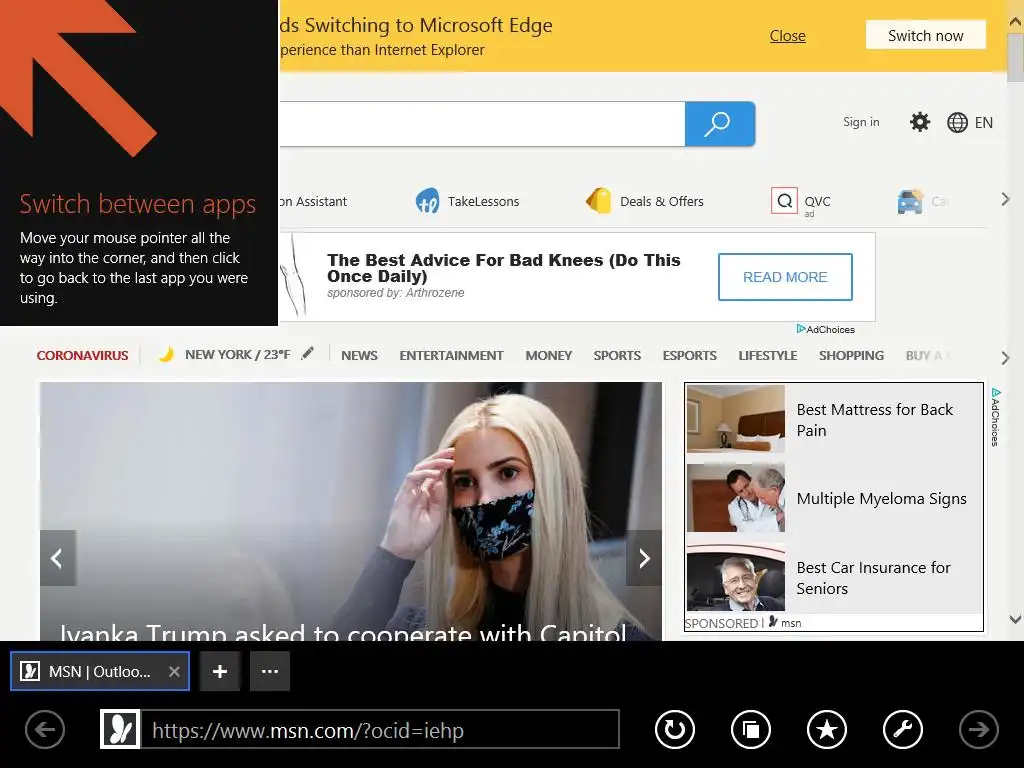Open the Ivanka Trump headline story
Image resolution: width=1024 pixels, height=768 pixels.
point(343,632)
